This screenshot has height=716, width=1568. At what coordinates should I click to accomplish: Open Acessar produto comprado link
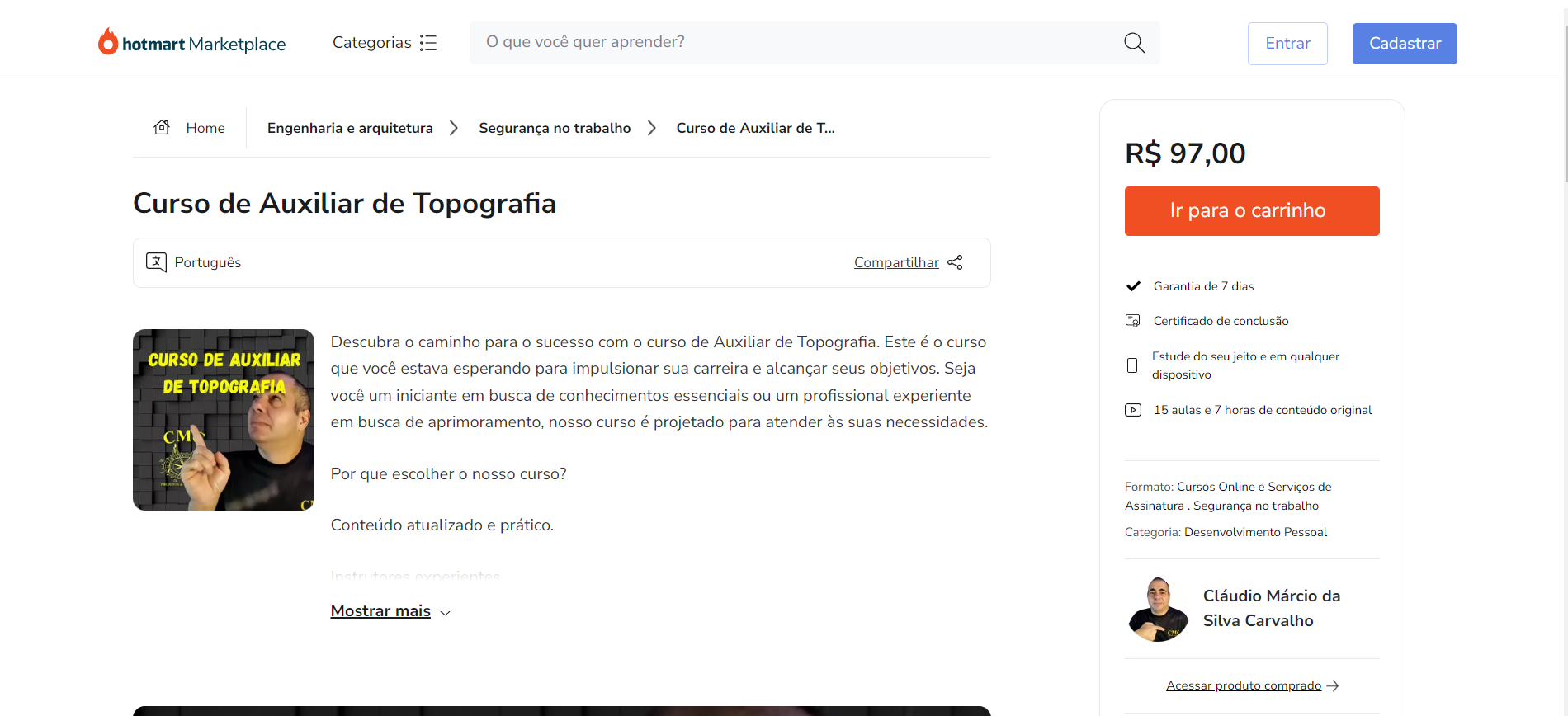pos(1244,685)
